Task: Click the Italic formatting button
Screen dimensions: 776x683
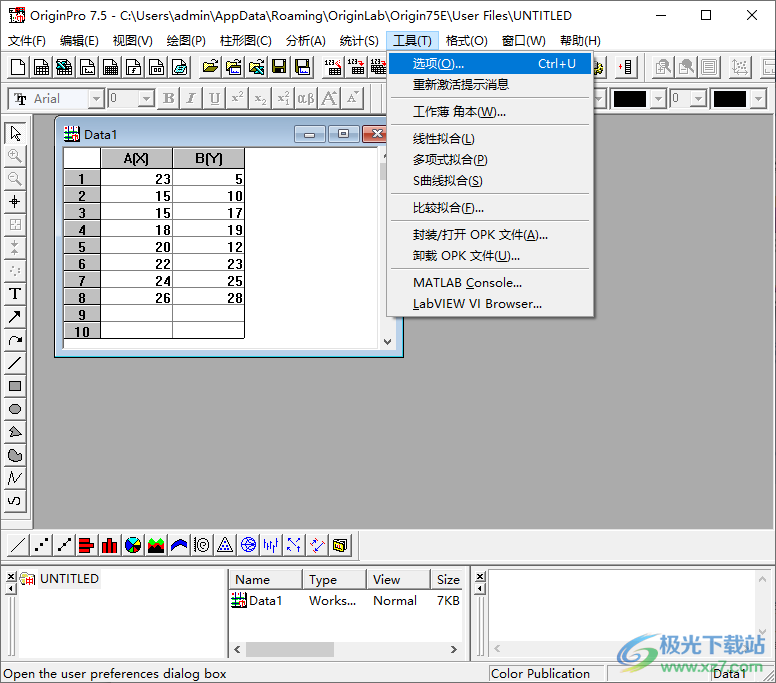Action: pyautogui.click(x=191, y=98)
